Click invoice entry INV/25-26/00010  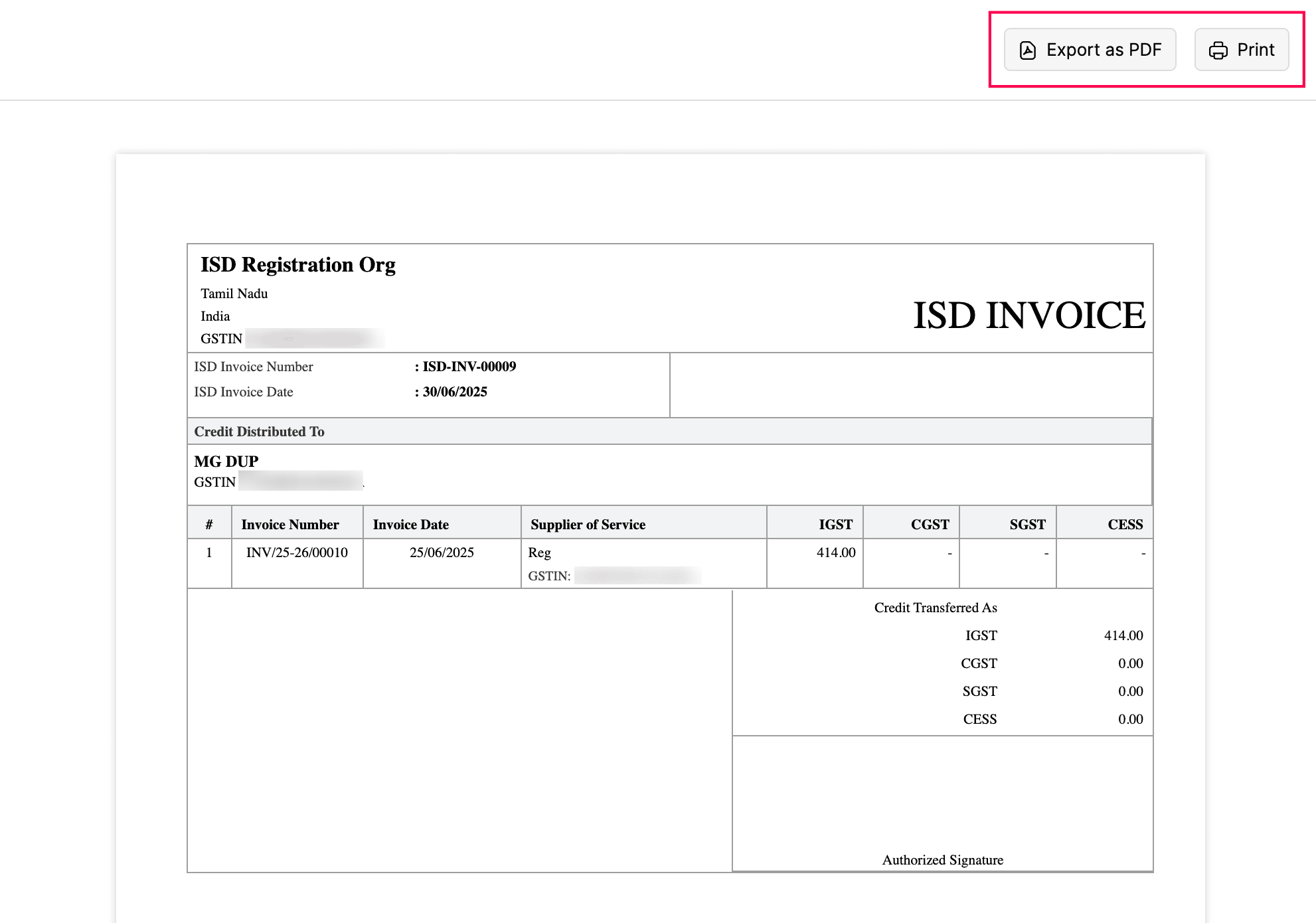pos(297,552)
